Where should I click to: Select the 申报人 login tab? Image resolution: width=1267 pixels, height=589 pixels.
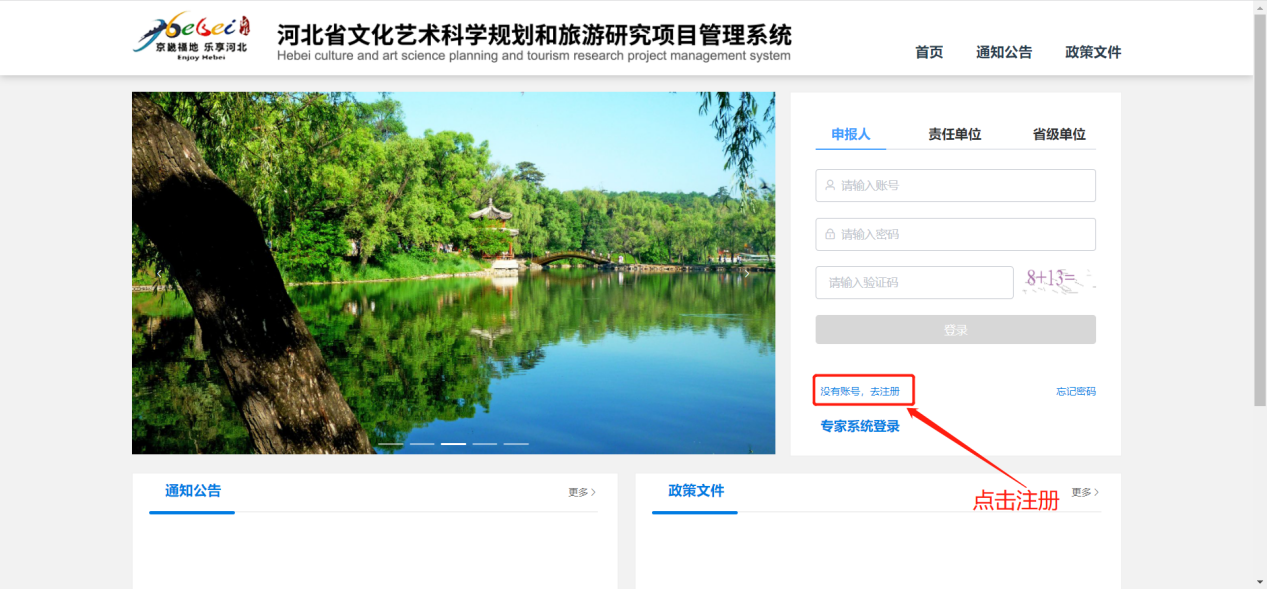coord(850,134)
